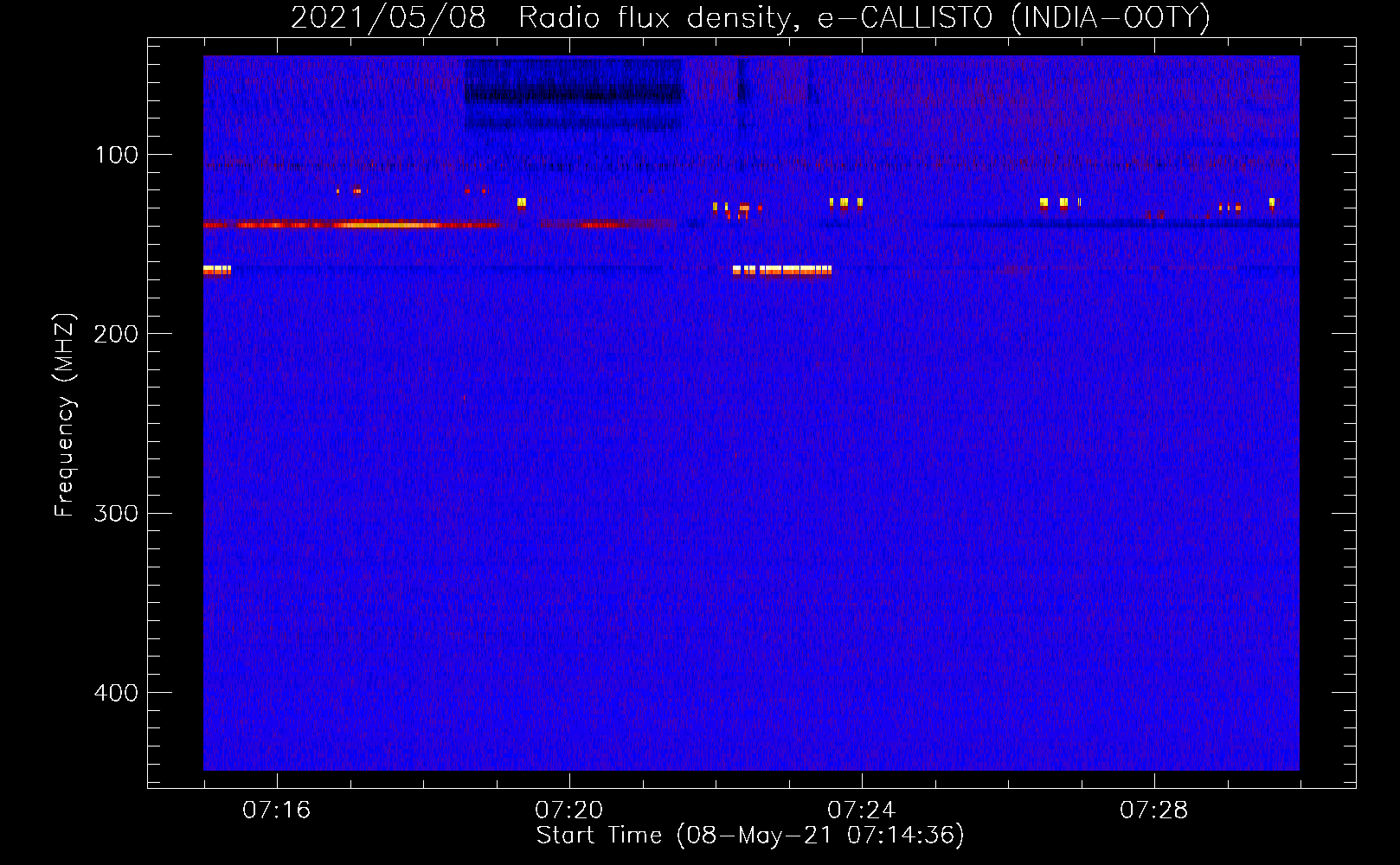Image resolution: width=1400 pixels, height=865 pixels.
Task: Click the 'Start Time (08-May-21 07:14:36)' label
Action: tap(750, 836)
